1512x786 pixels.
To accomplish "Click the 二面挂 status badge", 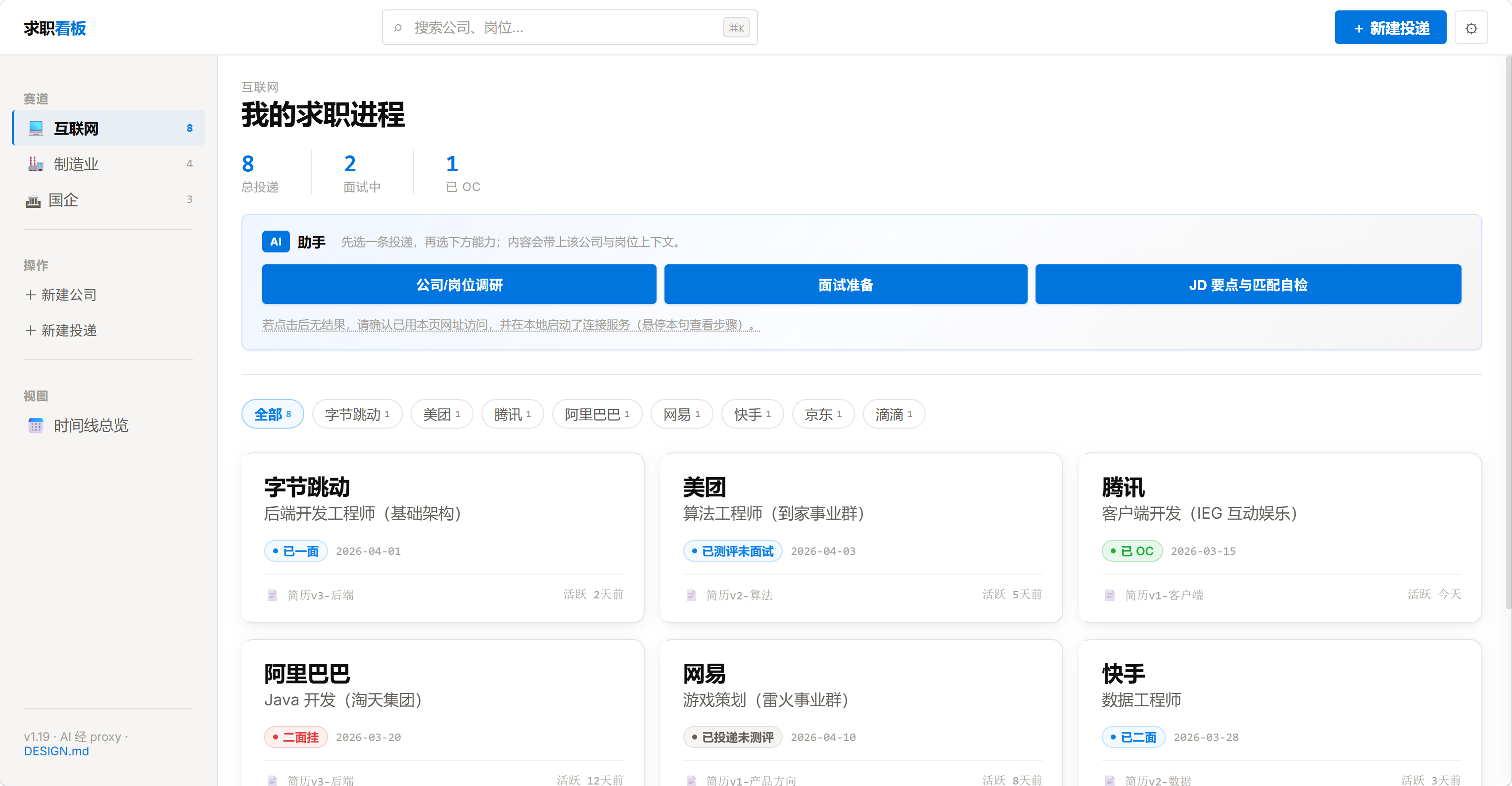I will click(x=296, y=737).
